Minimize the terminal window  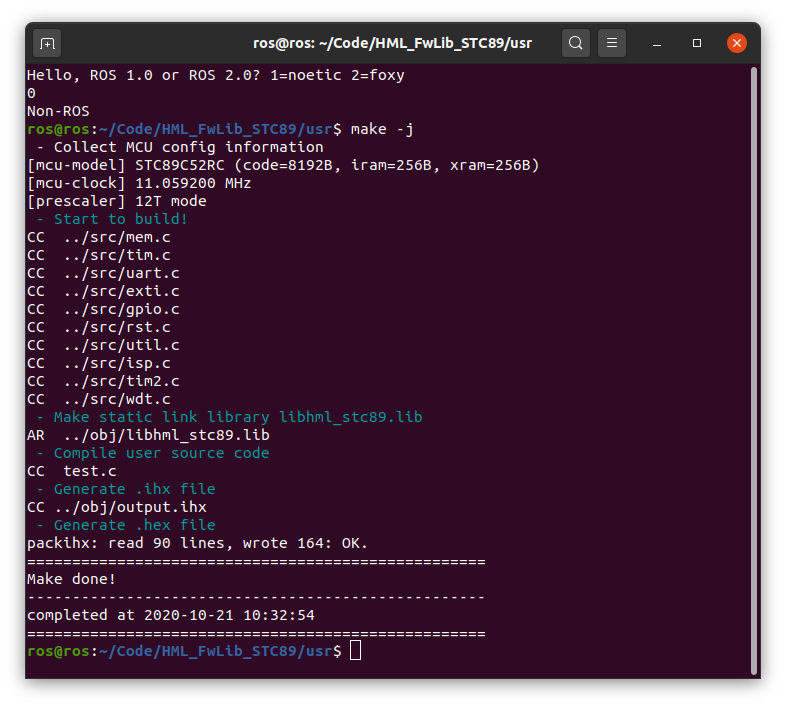tap(657, 44)
